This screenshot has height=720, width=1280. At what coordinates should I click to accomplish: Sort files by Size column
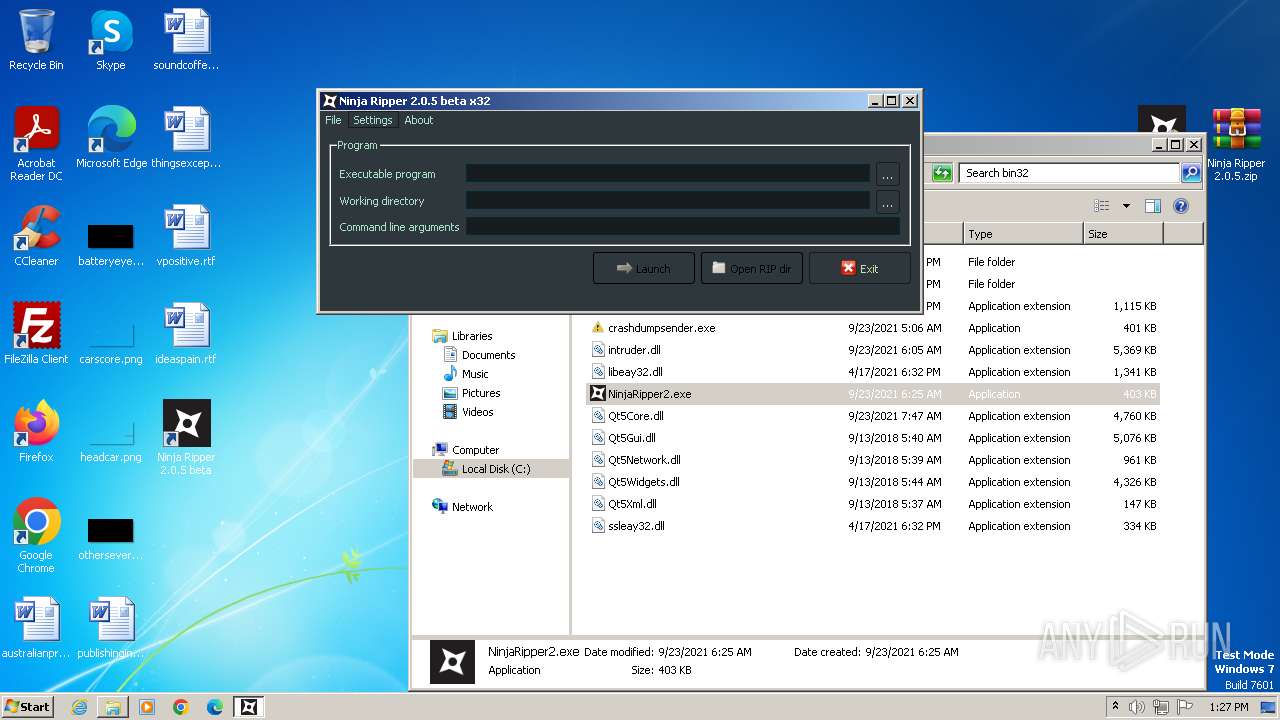pos(1123,234)
